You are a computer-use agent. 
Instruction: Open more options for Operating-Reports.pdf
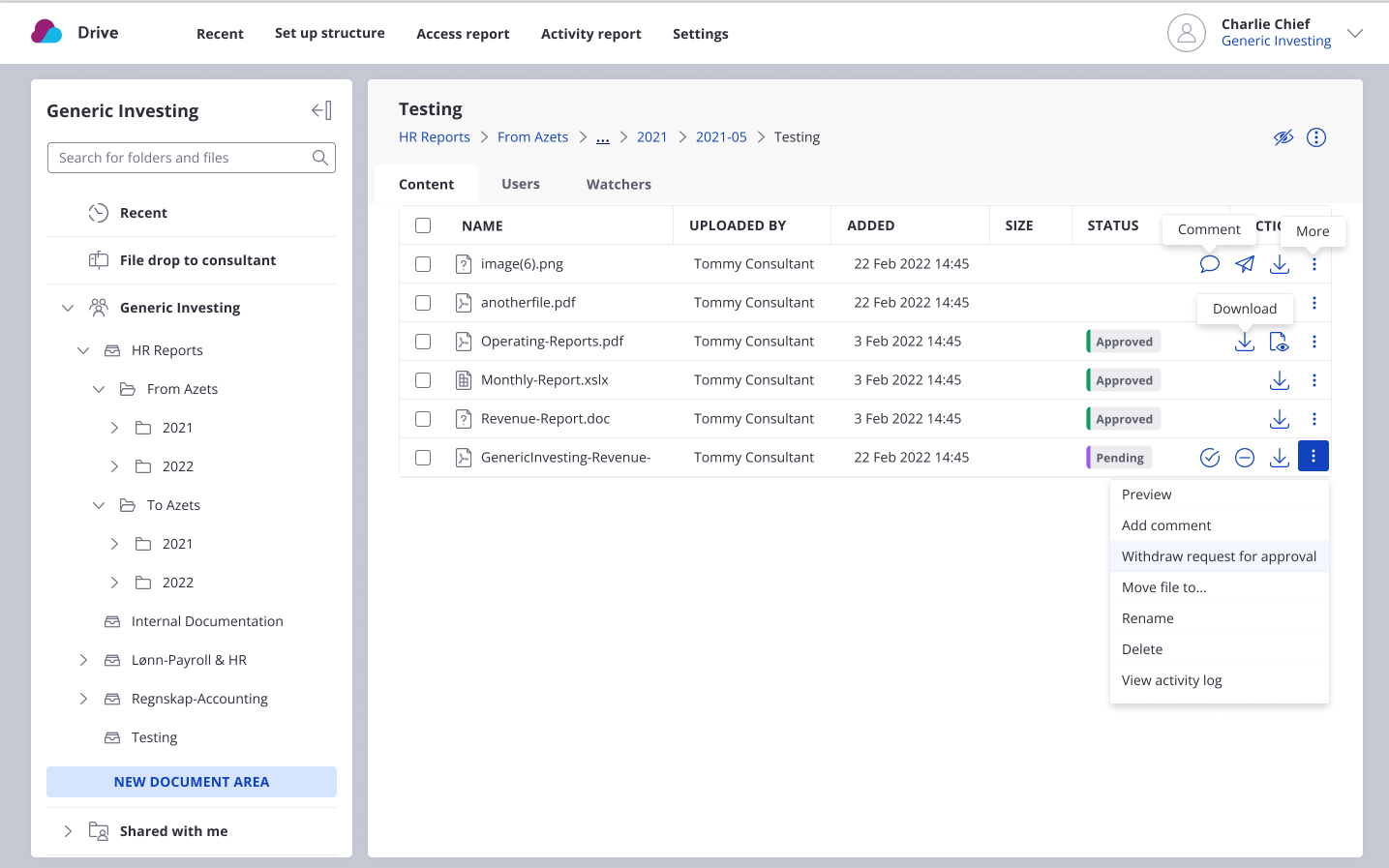[x=1314, y=342]
